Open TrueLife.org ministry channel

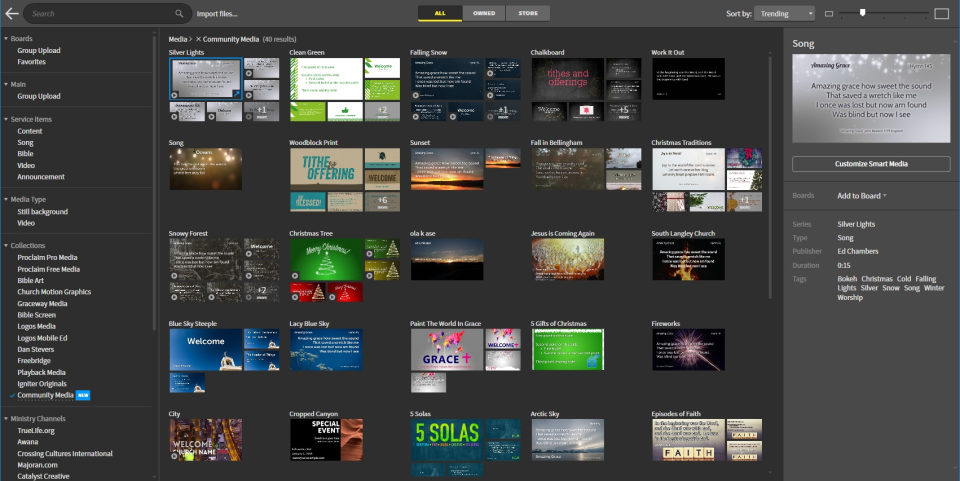[36, 430]
